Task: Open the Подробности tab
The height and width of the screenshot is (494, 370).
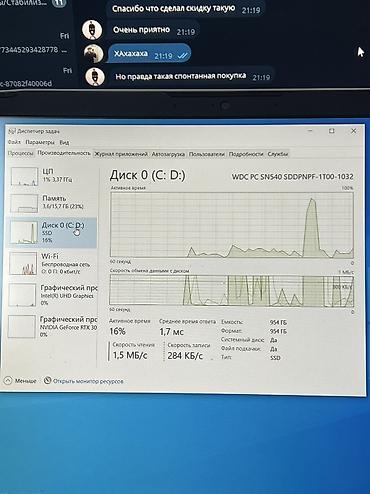Action: pyautogui.click(x=246, y=154)
